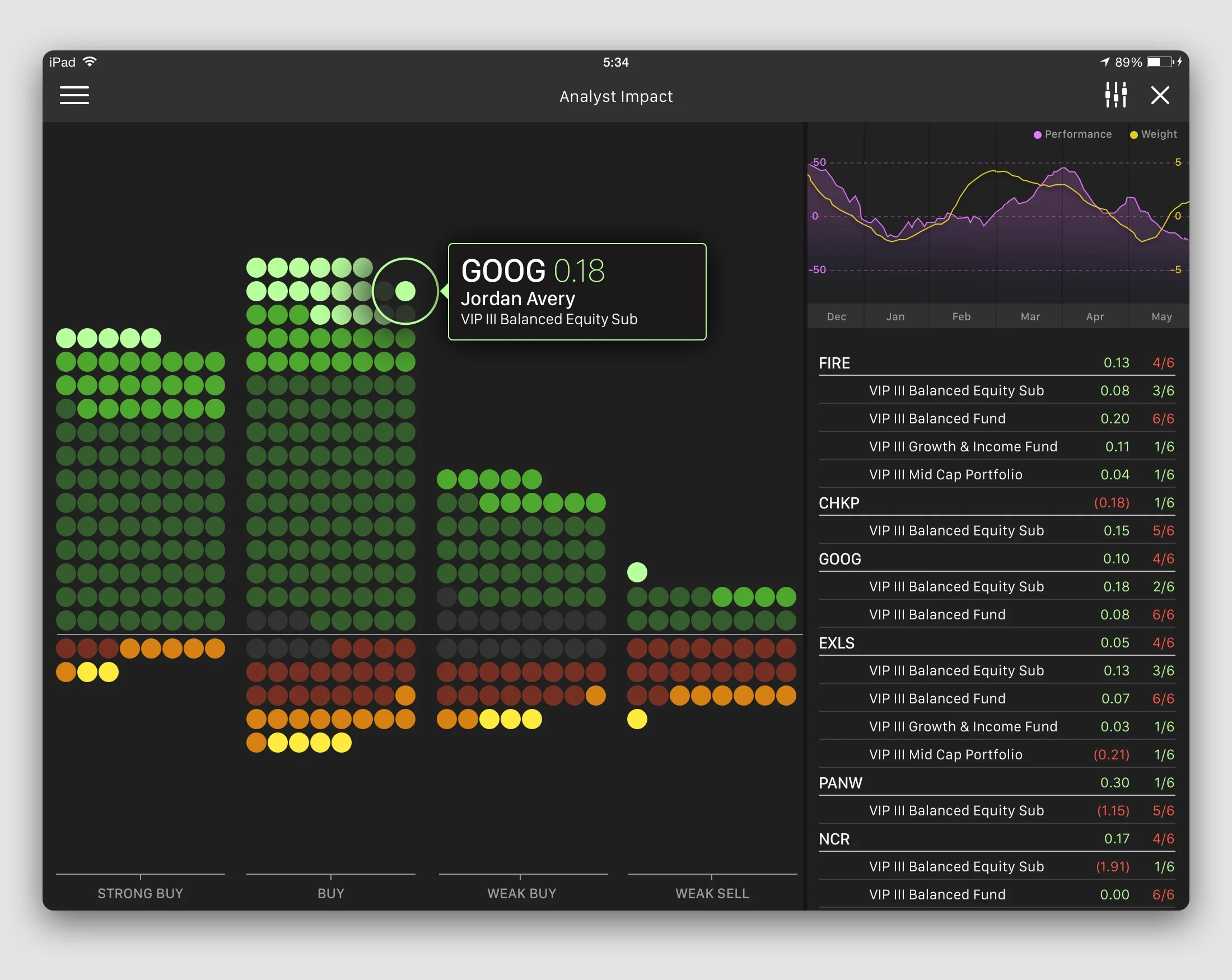Click the GOOG Jordan Avery tooltip

click(x=577, y=292)
